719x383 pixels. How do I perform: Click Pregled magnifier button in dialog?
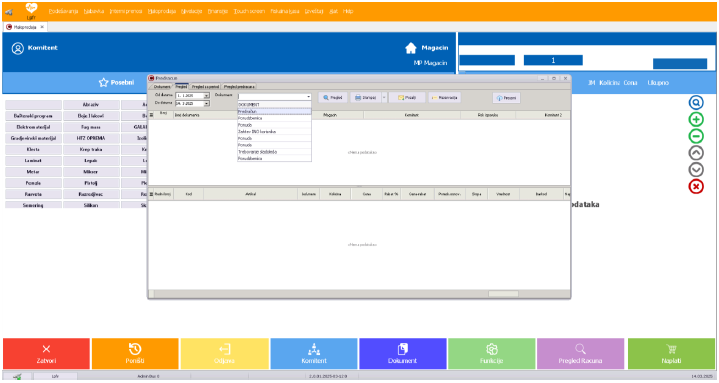[332, 98]
